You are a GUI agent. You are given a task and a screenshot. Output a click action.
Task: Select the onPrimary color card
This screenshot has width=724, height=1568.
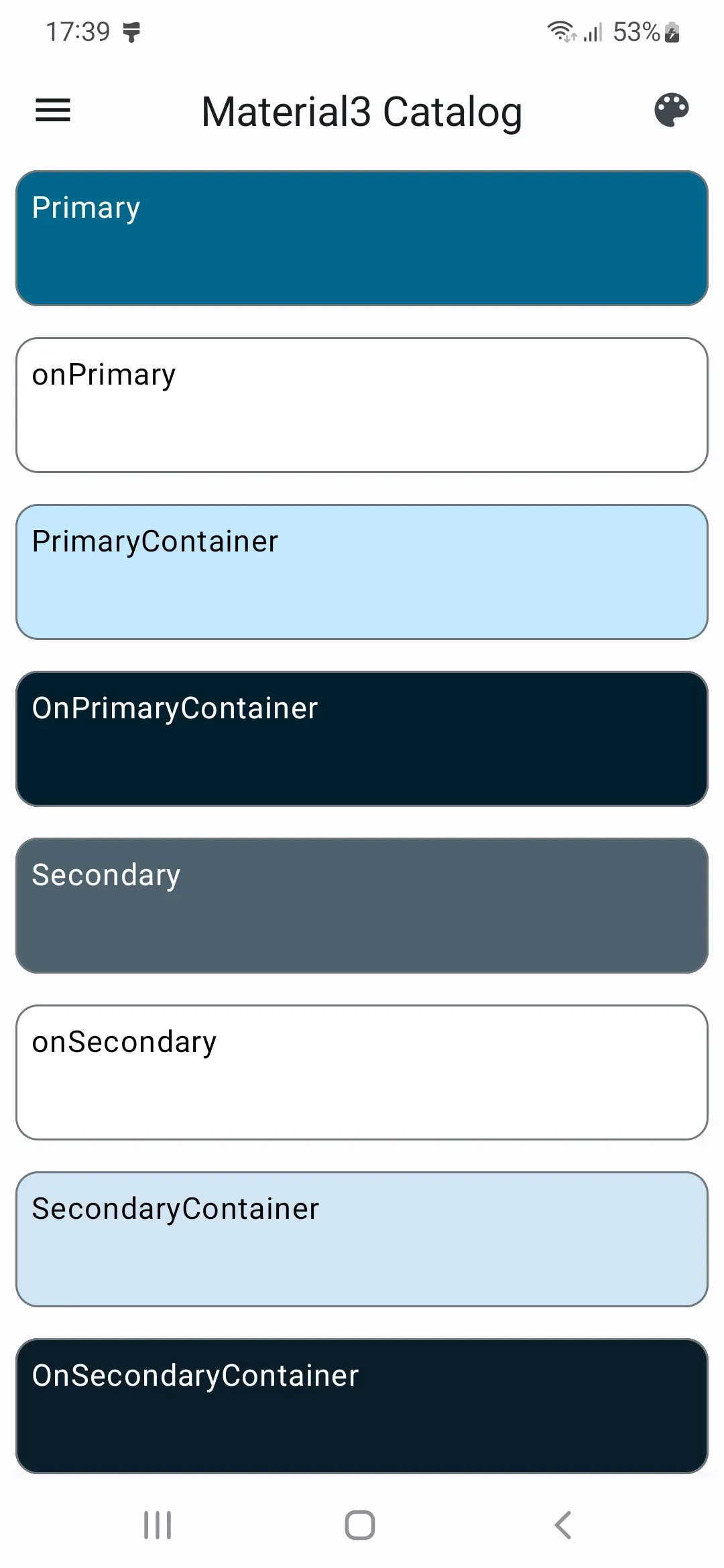click(x=362, y=405)
